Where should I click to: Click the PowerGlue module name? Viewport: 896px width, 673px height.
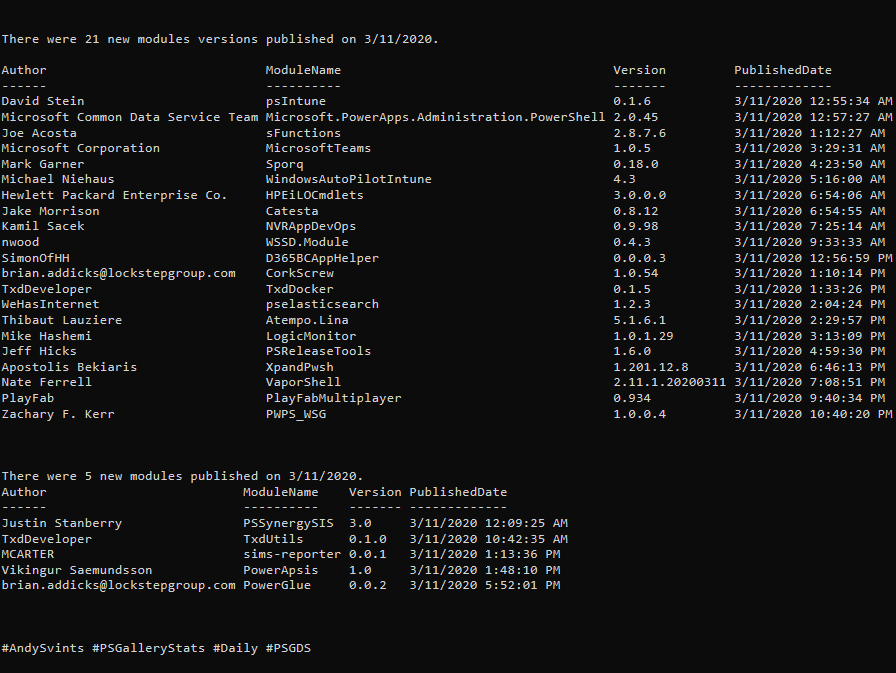277,586
